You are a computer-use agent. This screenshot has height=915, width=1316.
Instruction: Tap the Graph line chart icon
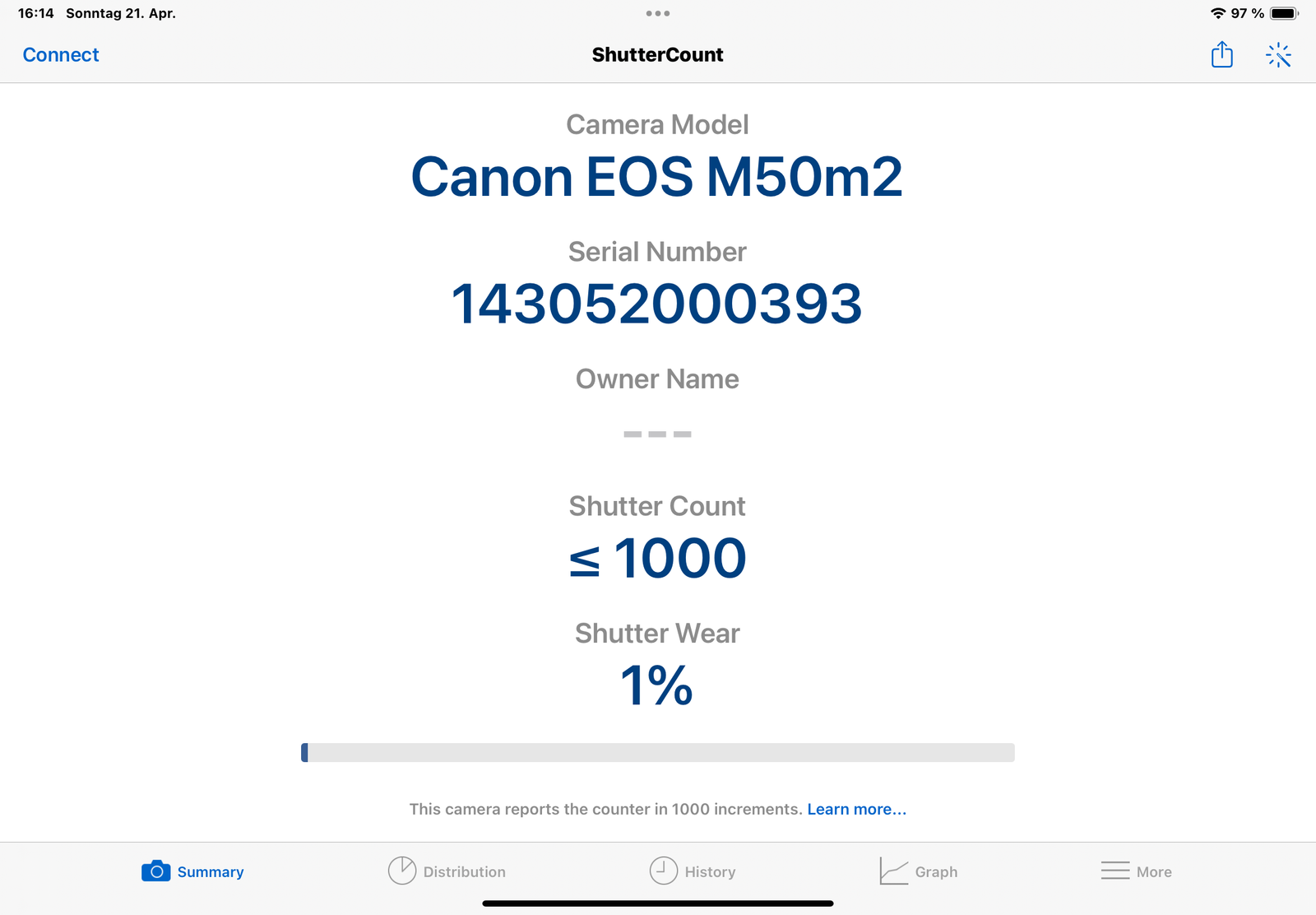[893, 871]
